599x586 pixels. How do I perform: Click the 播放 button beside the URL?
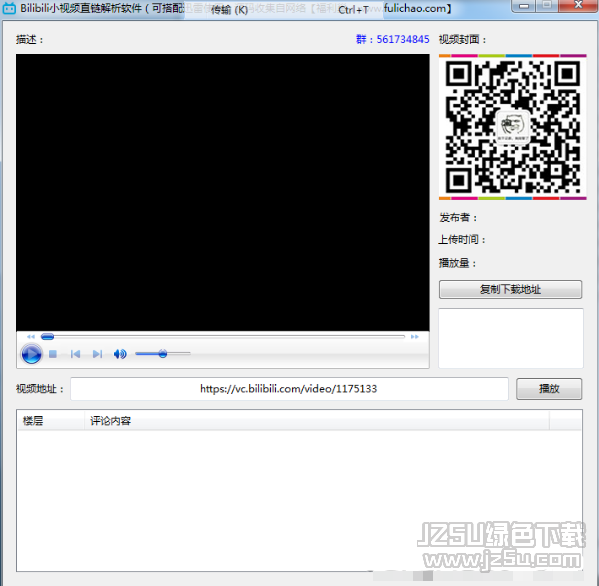(549, 389)
